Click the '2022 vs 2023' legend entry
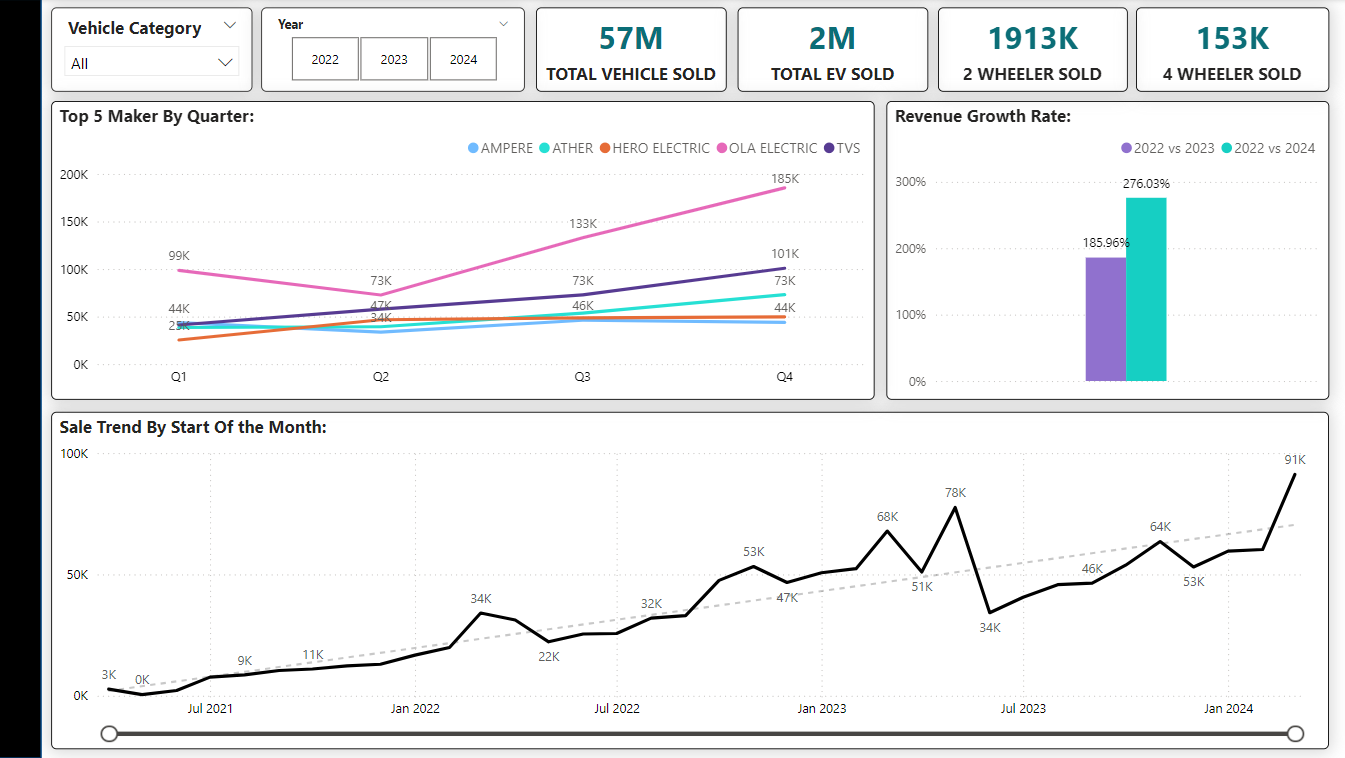 [1167, 148]
